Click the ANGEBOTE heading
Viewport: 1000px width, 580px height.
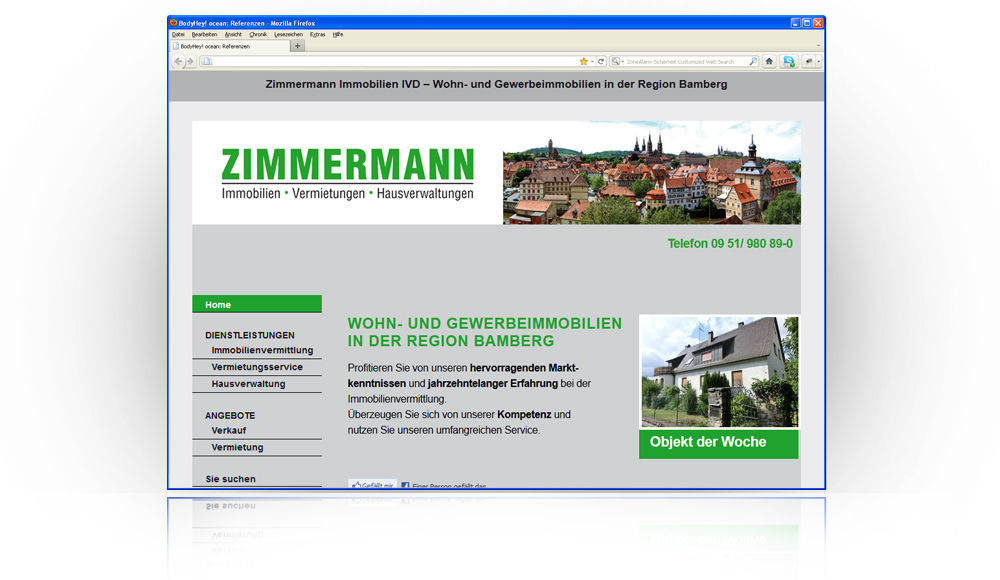pyautogui.click(x=230, y=415)
